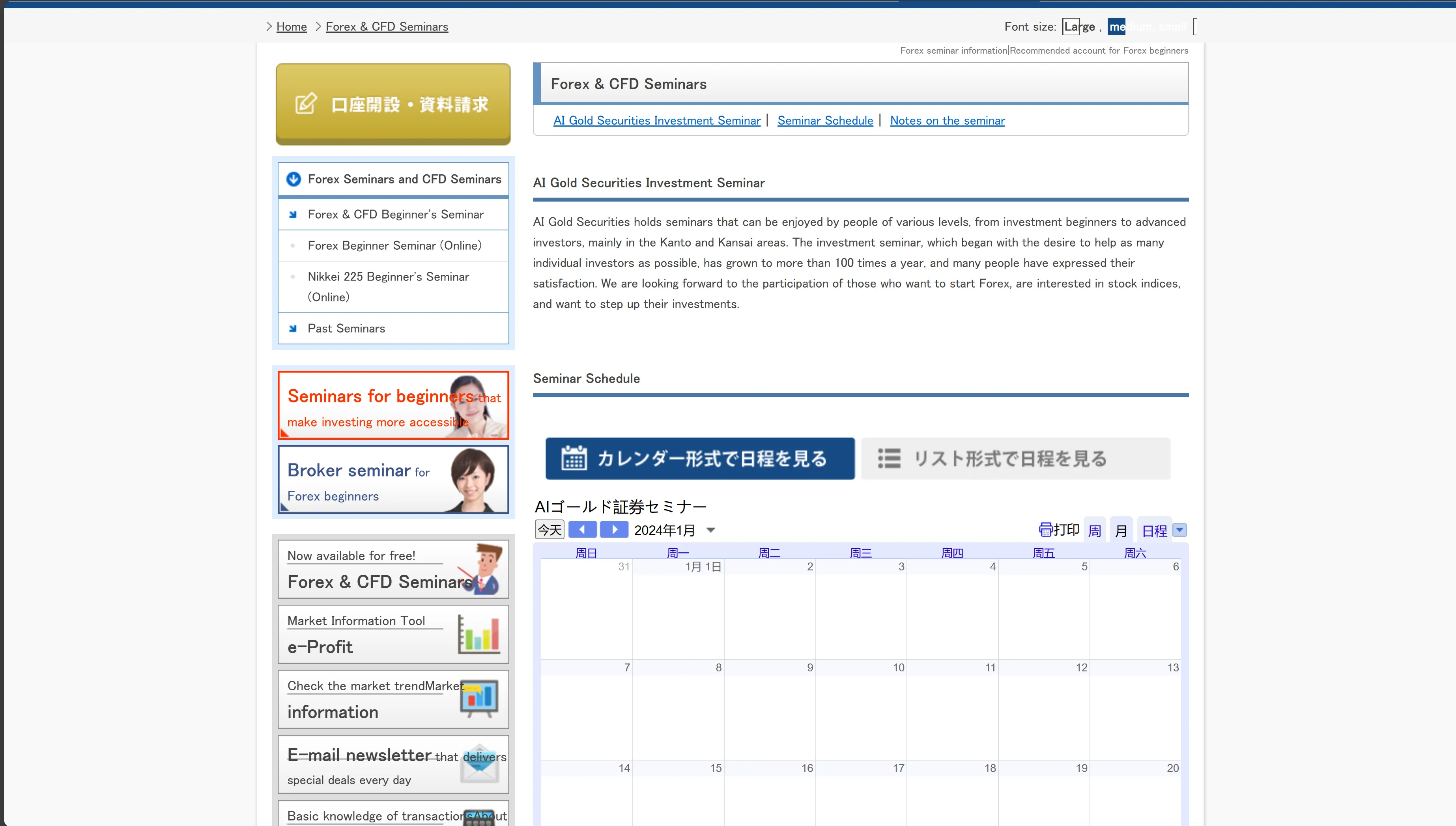Open the Seminar Schedule anchor link
The width and height of the screenshot is (1456, 826).
825,120
